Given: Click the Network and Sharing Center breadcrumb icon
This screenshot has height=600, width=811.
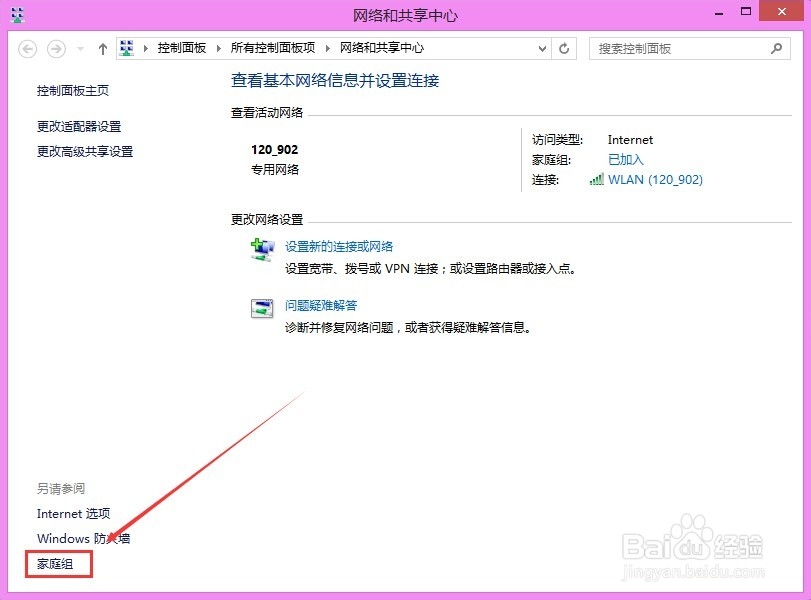Looking at the screenshot, I should coord(127,47).
